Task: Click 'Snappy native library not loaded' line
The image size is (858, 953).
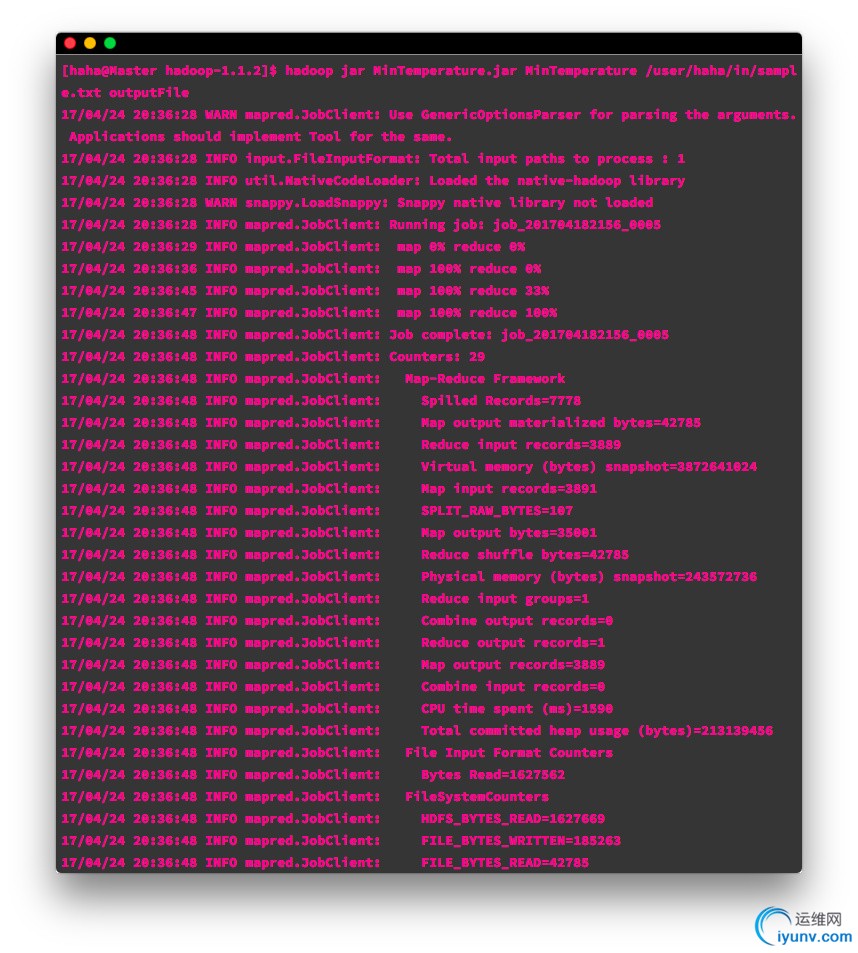Action: [x=357, y=202]
